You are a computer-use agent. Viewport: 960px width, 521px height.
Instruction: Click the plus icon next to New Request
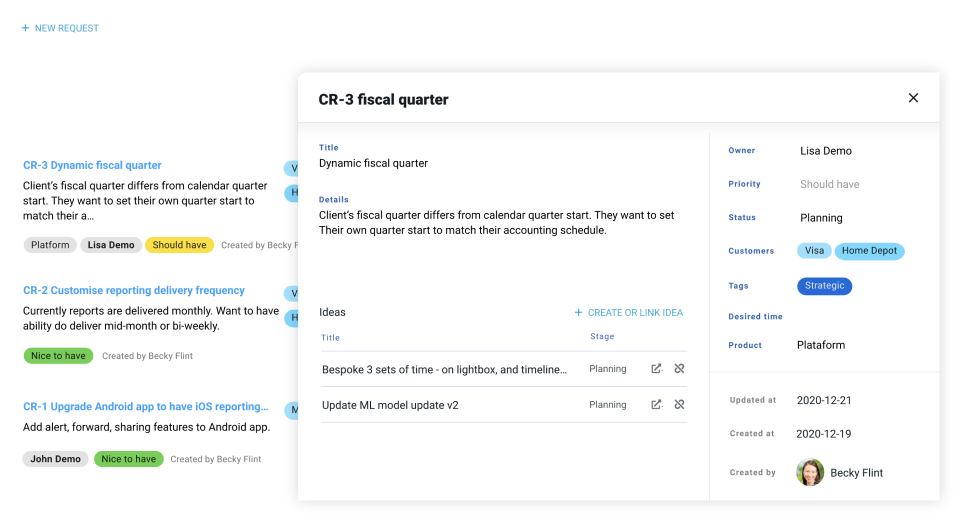coord(25,29)
